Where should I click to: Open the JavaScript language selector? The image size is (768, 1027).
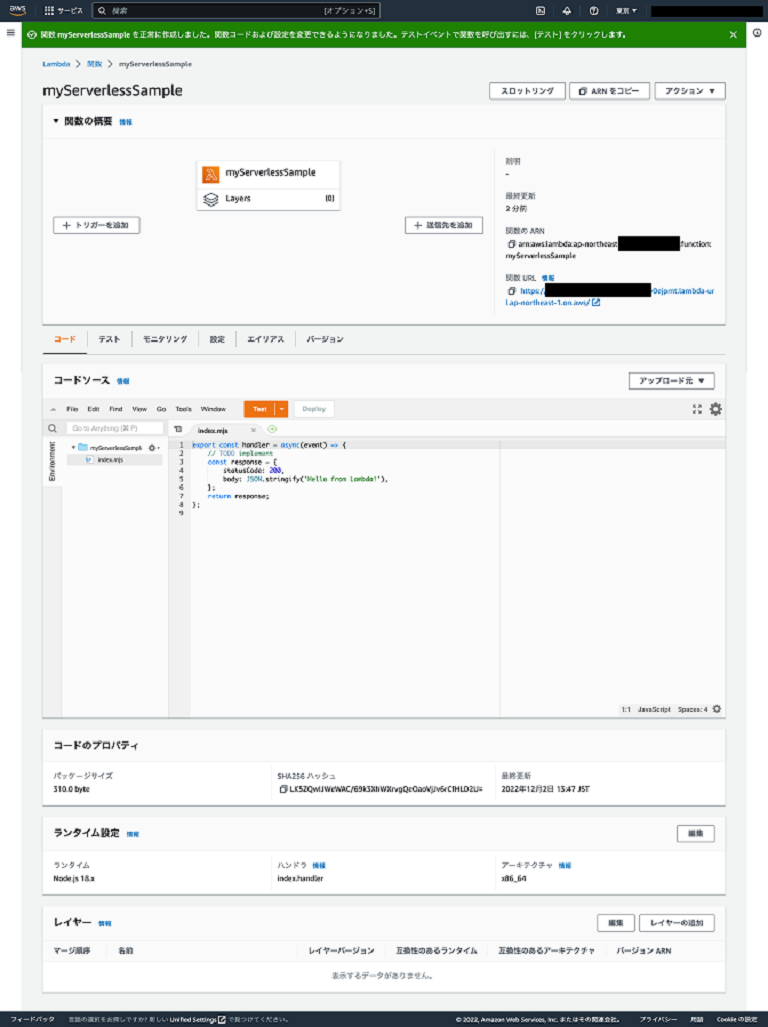654,709
